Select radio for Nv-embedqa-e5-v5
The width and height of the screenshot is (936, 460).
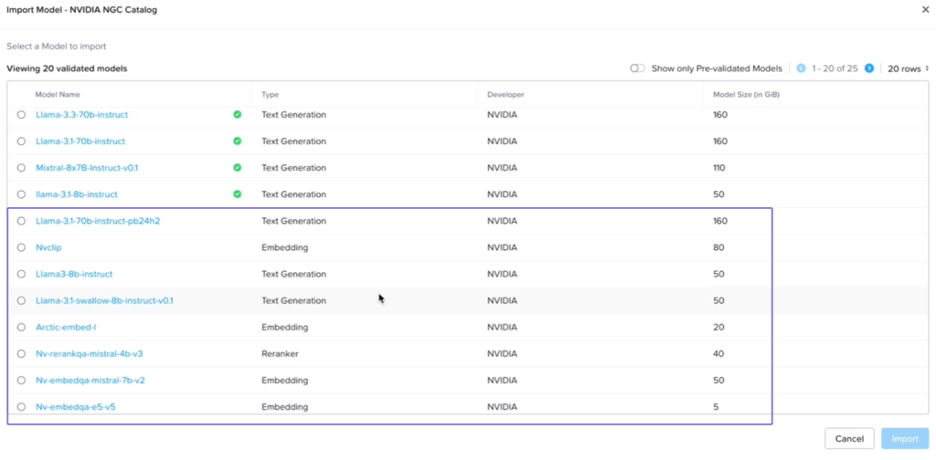21,407
